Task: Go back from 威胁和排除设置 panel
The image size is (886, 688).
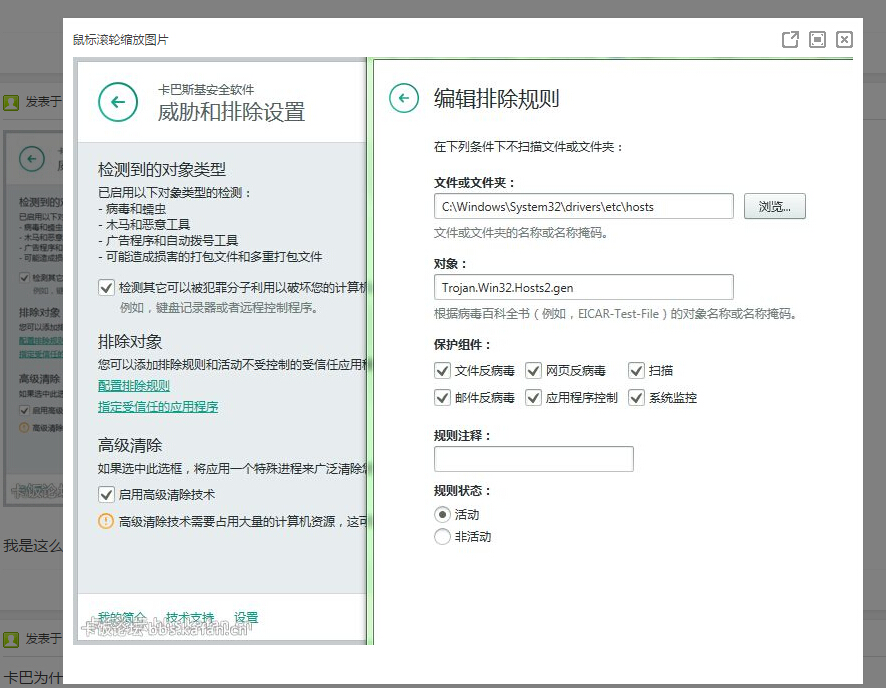Action: [118, 102]
